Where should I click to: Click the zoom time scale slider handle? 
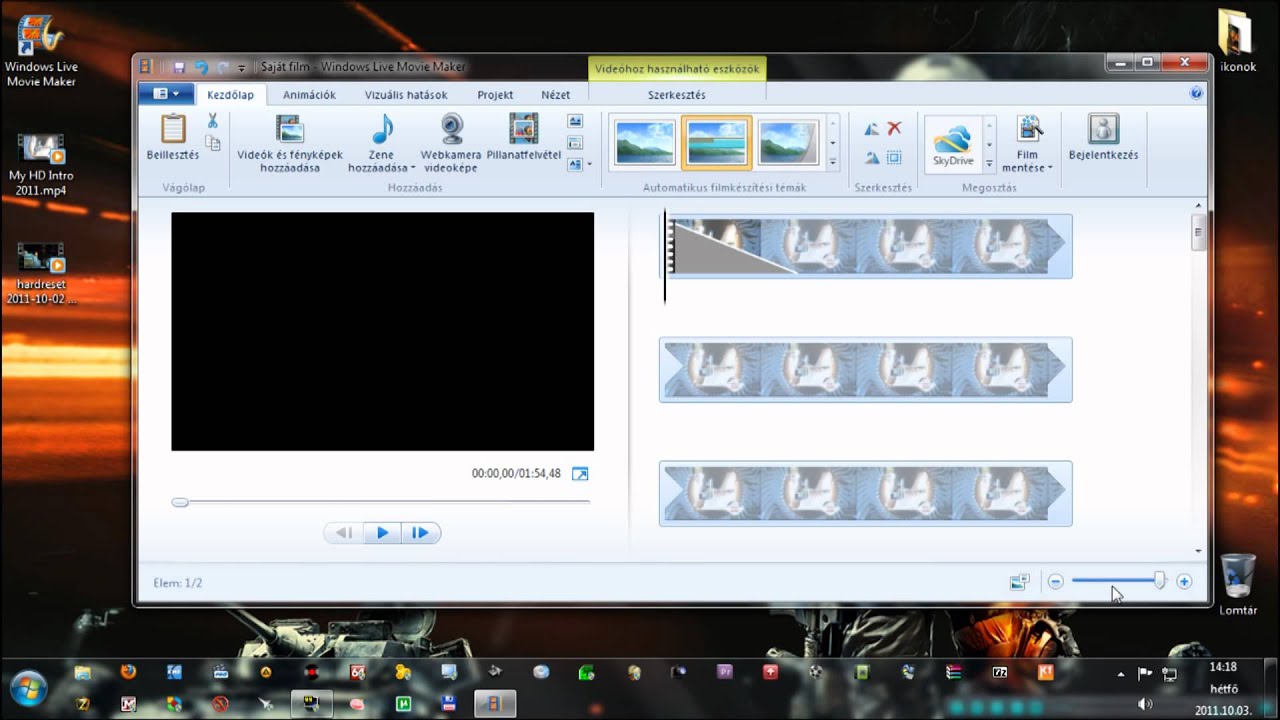click(1160, 580)
